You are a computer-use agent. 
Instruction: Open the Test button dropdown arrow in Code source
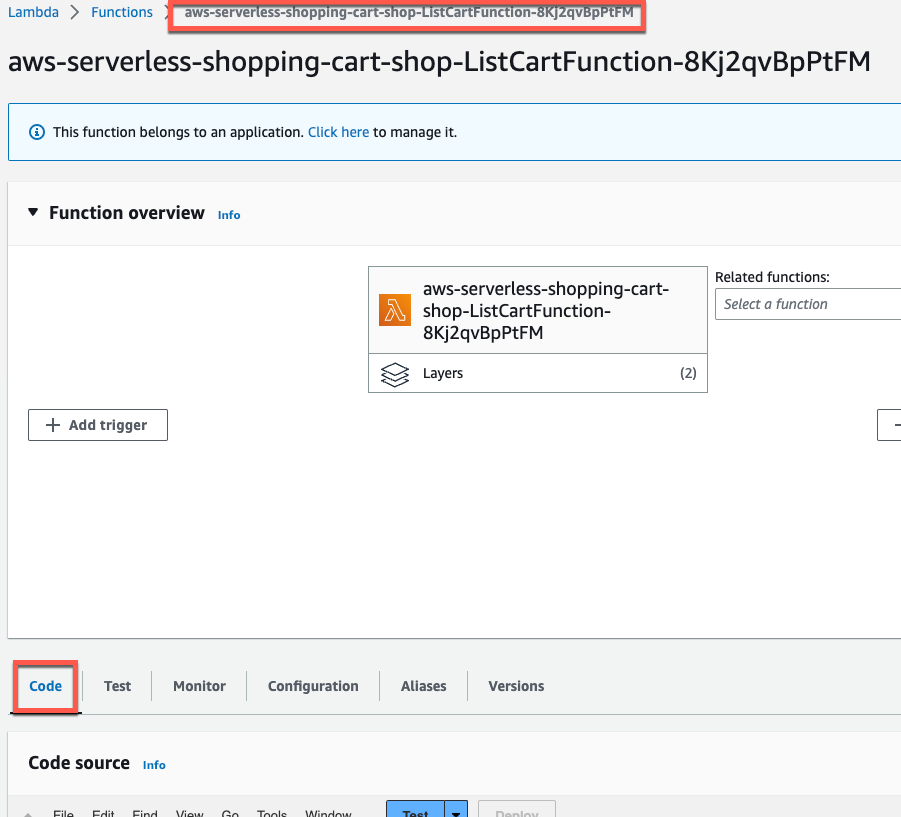(456, 811)
